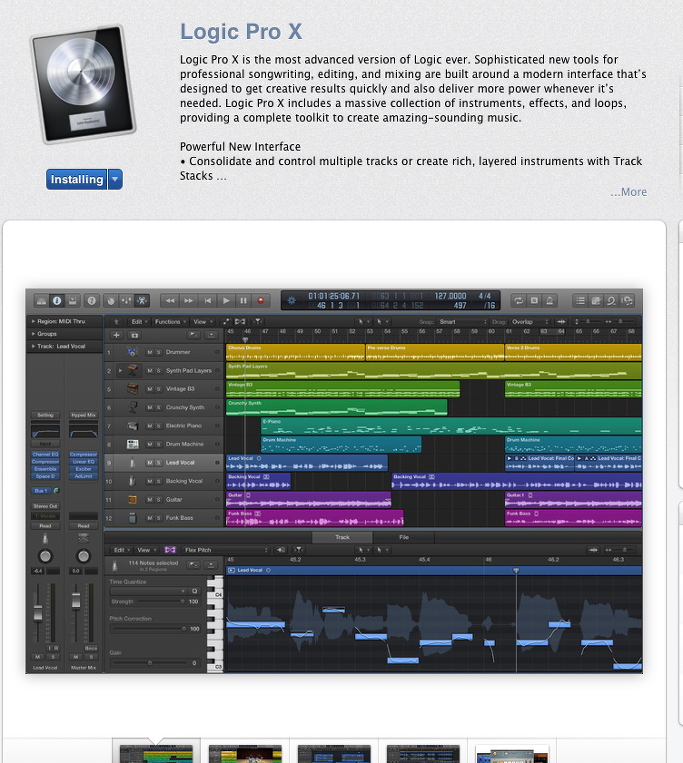Select the first screenshot thumbnail with colored tracks
The image size is (683, 763).
[x=156, y=753]
